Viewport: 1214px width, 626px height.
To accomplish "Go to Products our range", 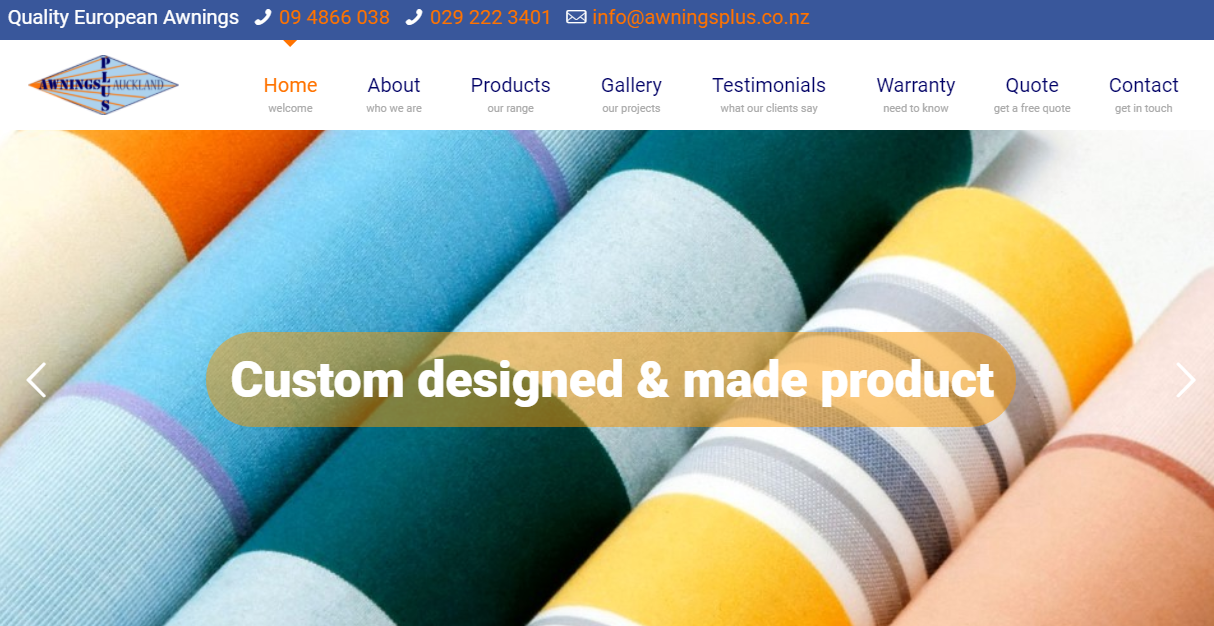I will pos(511,94).
